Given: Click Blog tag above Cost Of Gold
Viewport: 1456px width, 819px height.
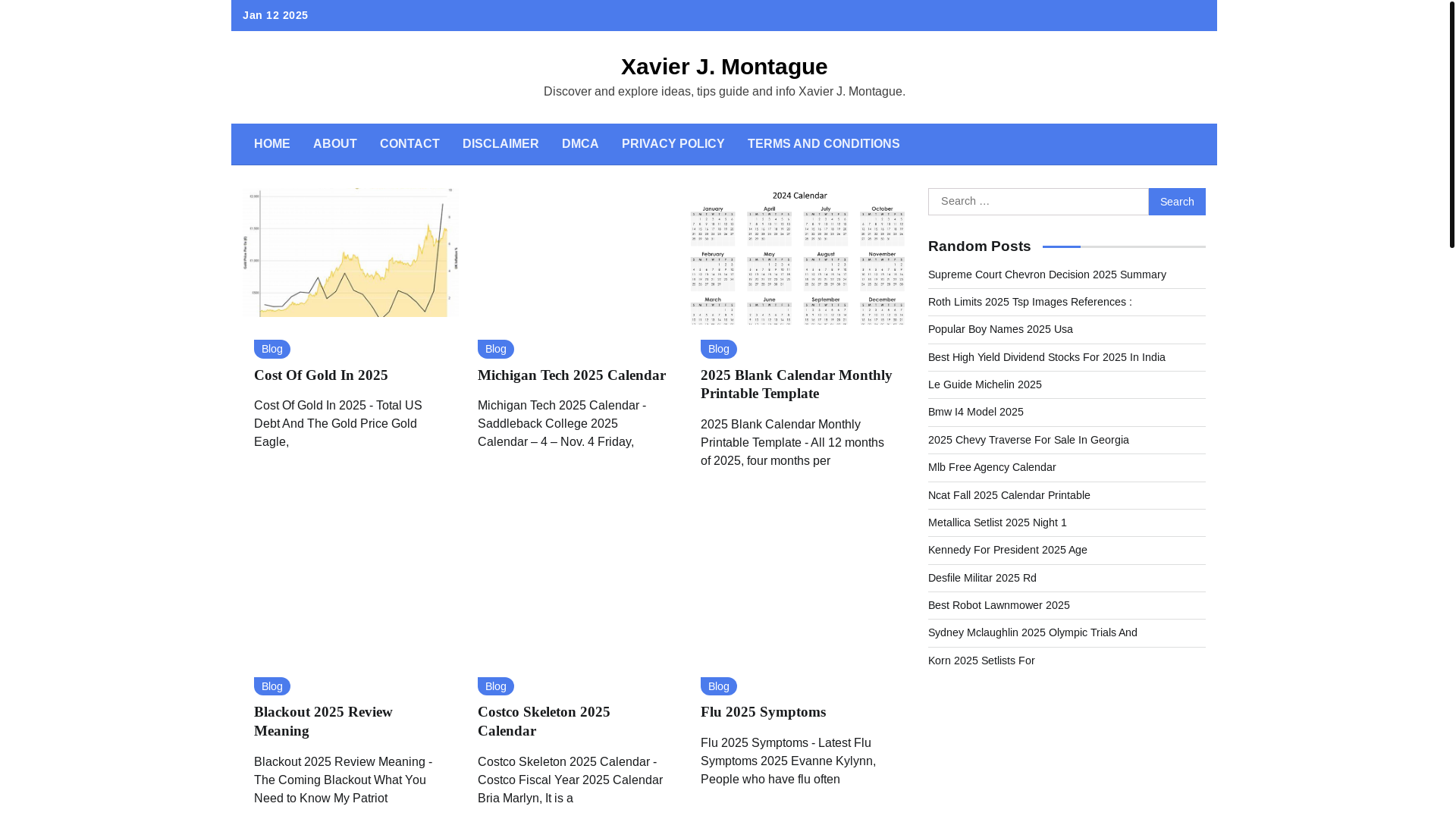Looking at the screenshot, I should pos(272,349).
